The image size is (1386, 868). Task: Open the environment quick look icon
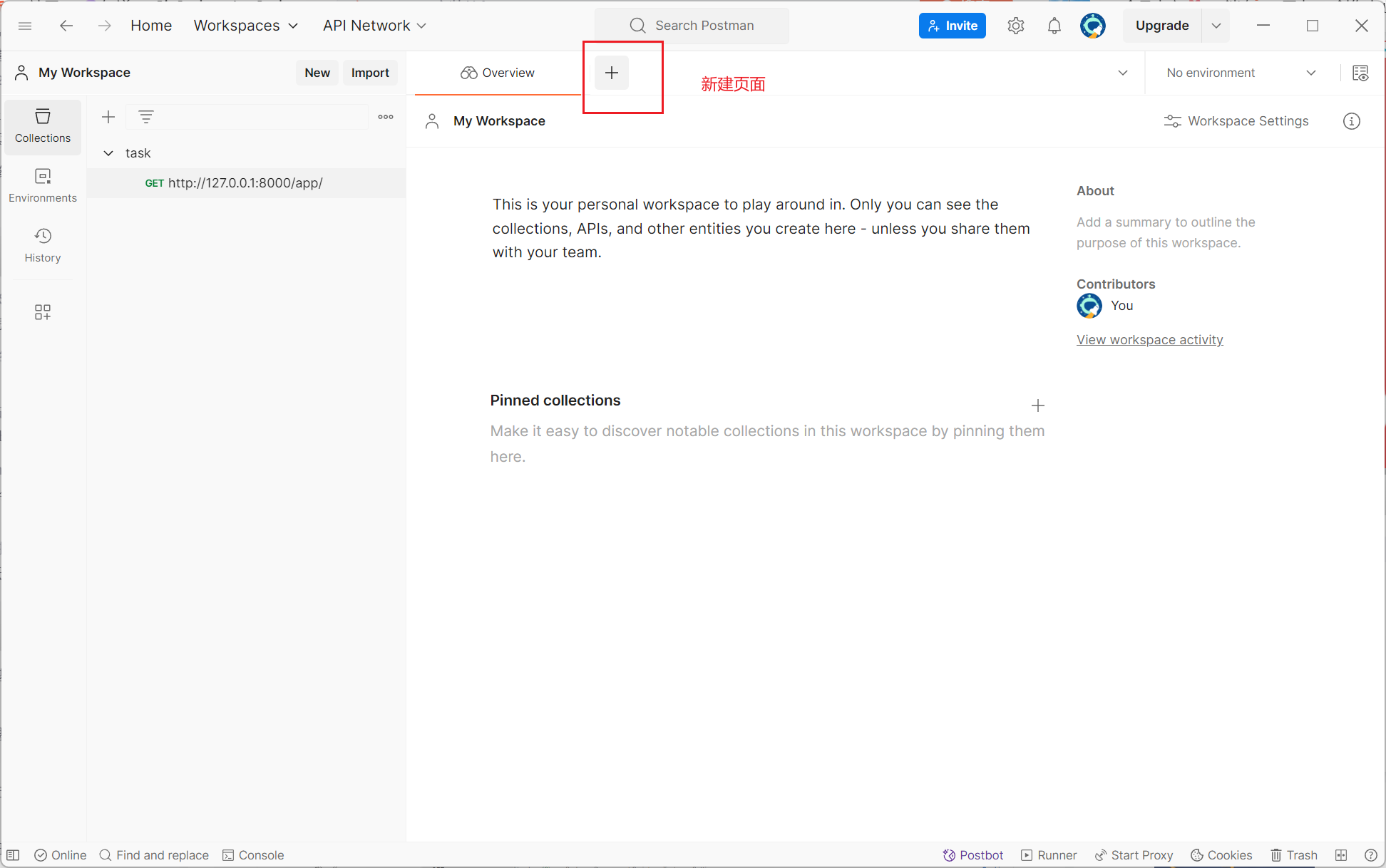pyautogui.click(x=1360, y=73)
